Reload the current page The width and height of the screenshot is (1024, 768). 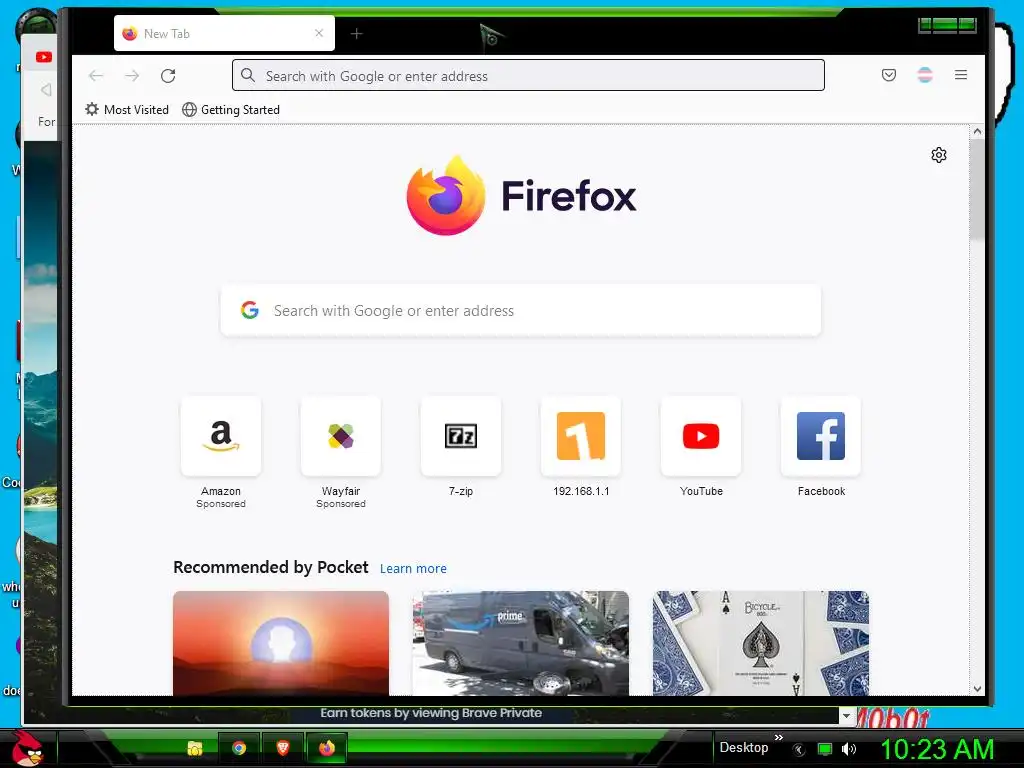coord(168,76)
